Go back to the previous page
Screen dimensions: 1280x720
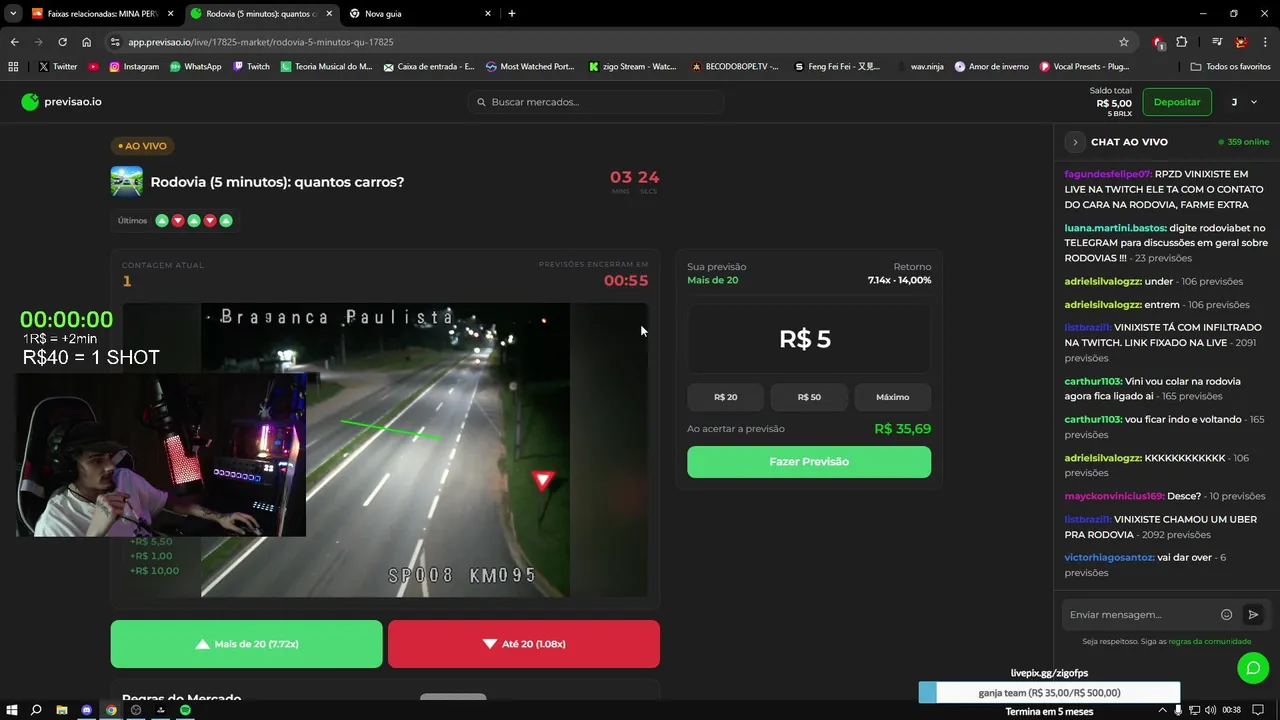pos(14,42)
